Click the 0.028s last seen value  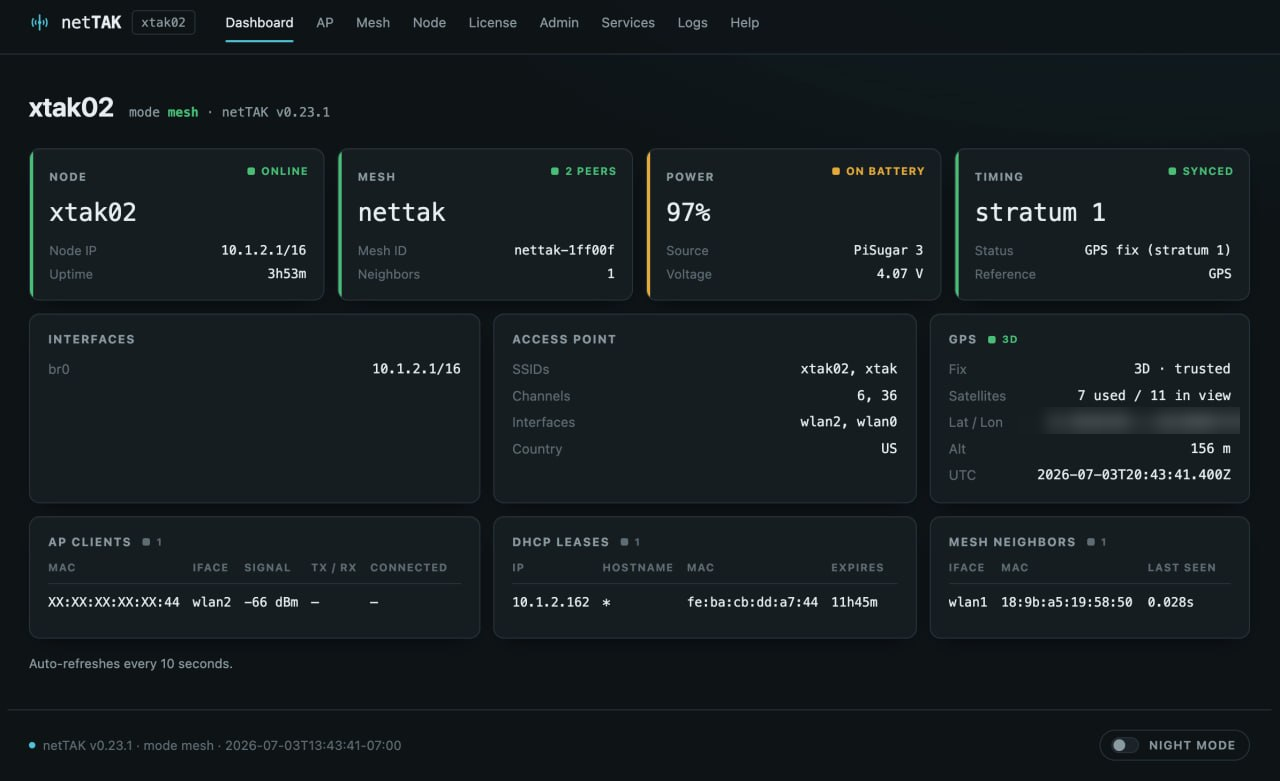click(1171, 602)
